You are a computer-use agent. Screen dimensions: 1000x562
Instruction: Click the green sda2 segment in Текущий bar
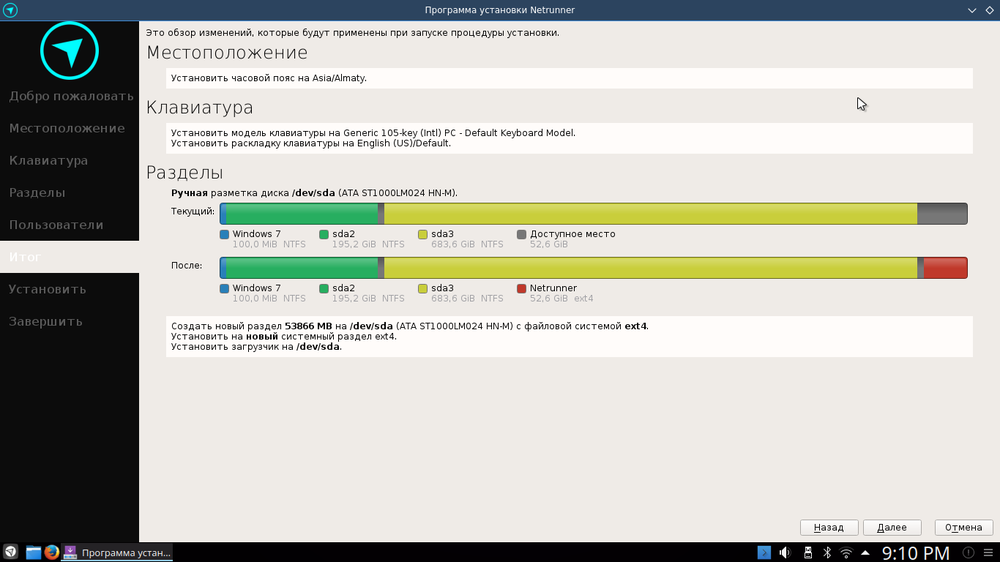point(302,214)
